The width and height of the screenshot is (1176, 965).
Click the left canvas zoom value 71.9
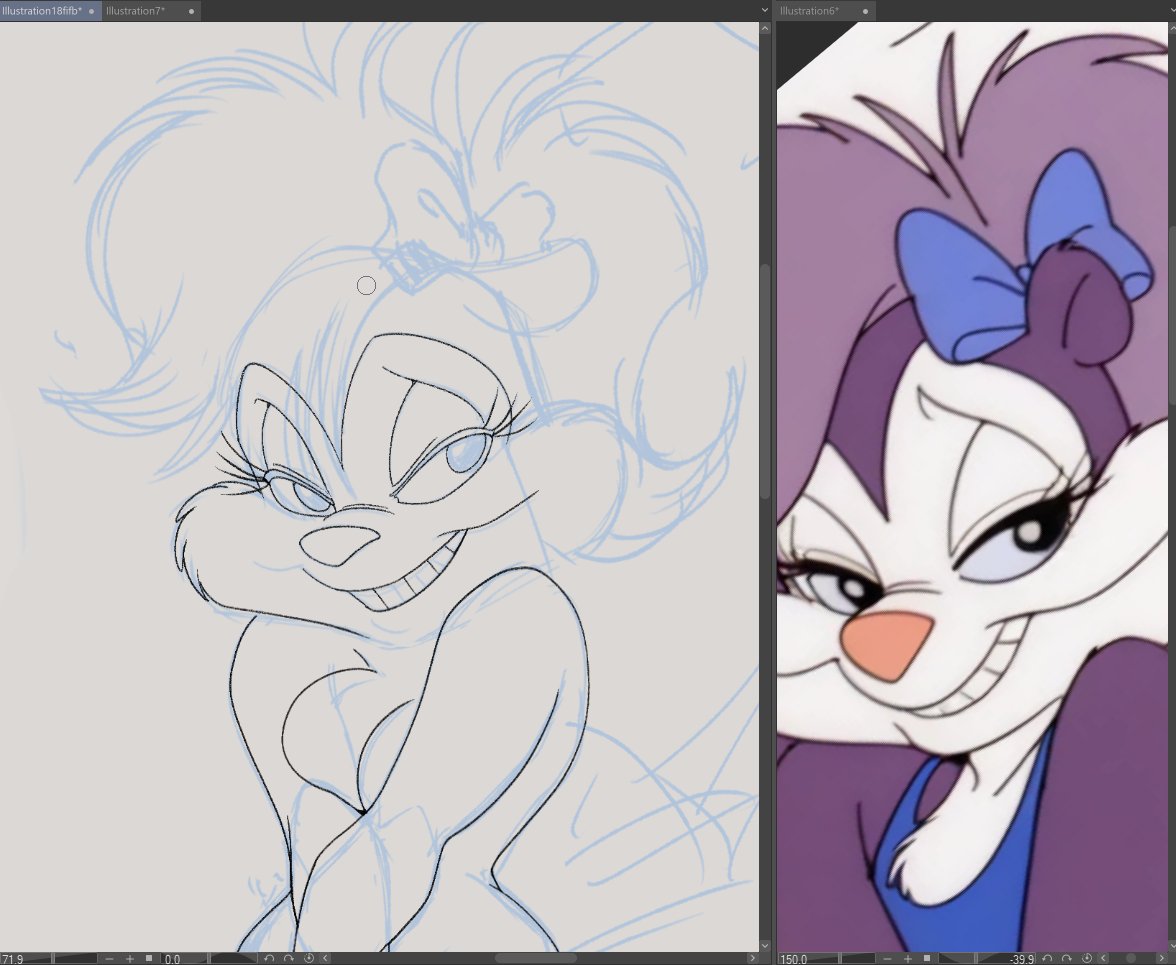point(13,959)
